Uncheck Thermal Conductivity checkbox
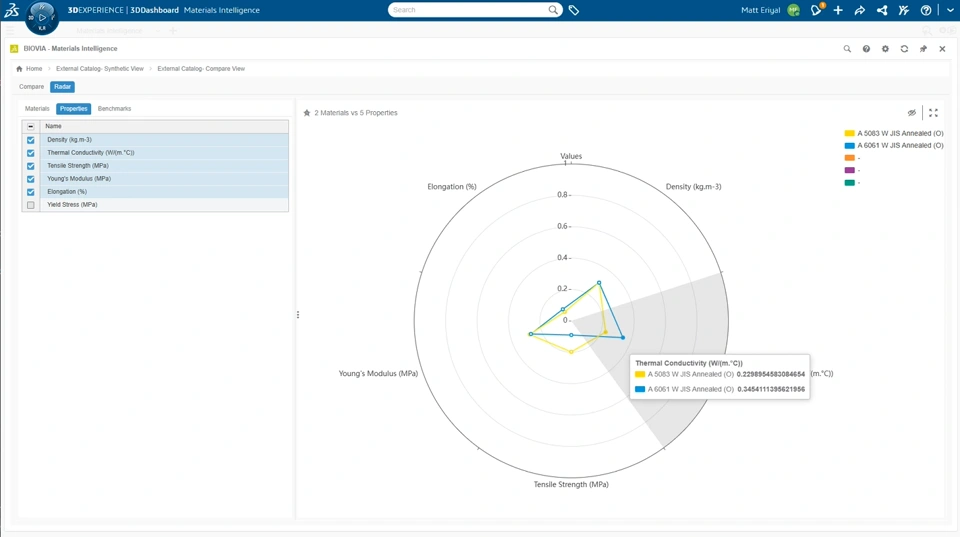Screen dimensions: 960x537 coord(31,153)
